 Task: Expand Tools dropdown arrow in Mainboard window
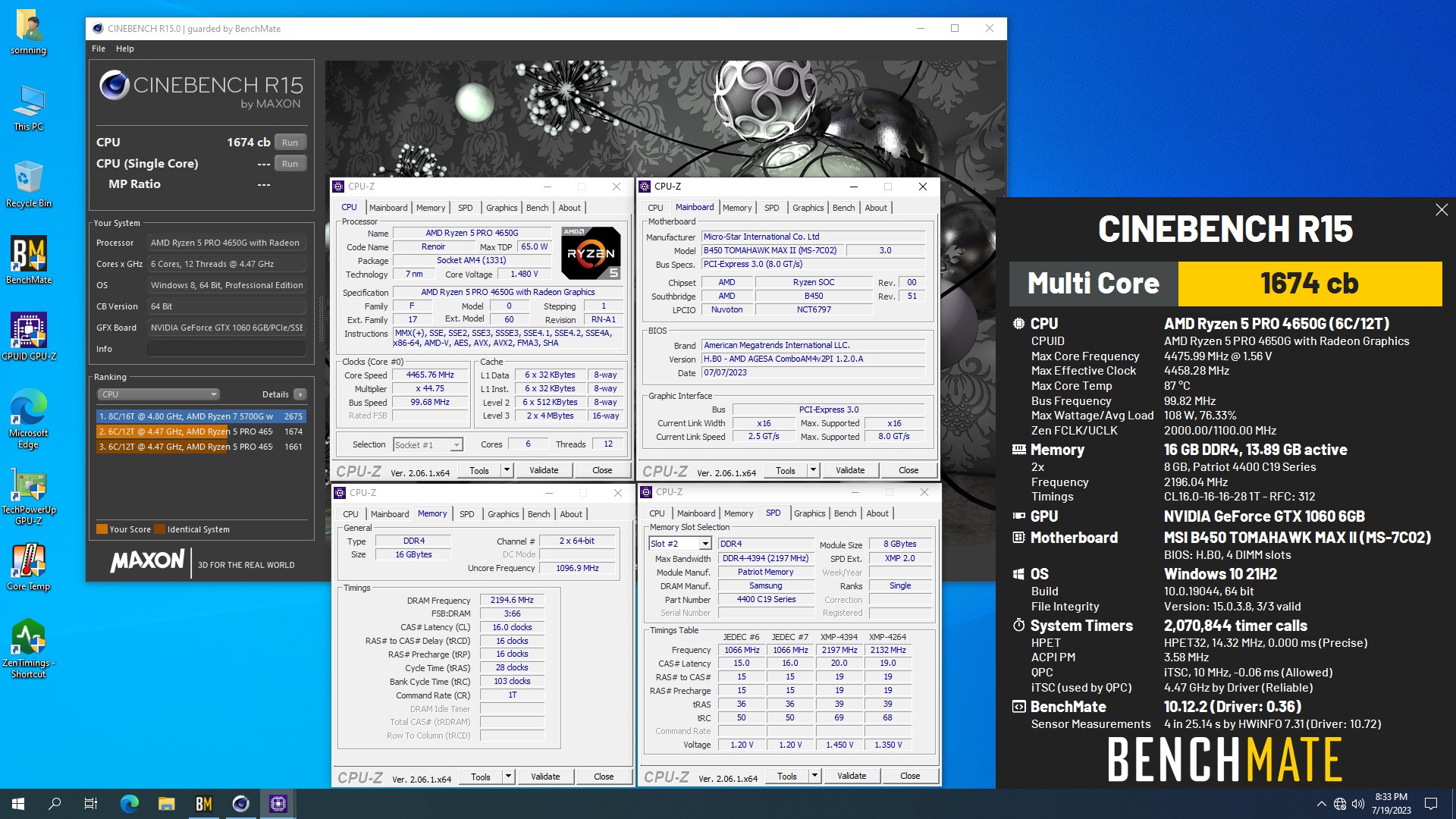813,470
